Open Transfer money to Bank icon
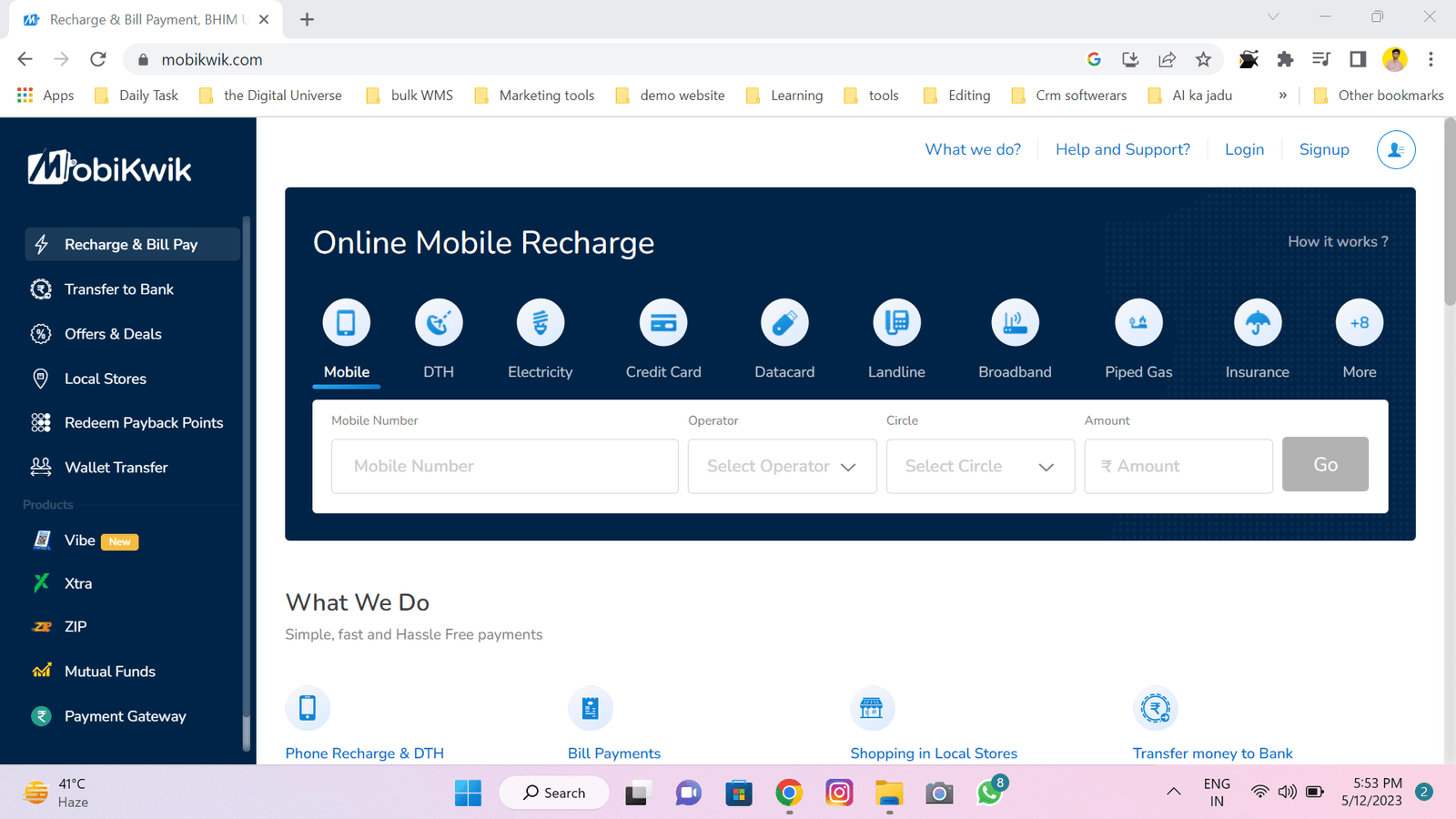1456x819 pixels. point(1156,708)
